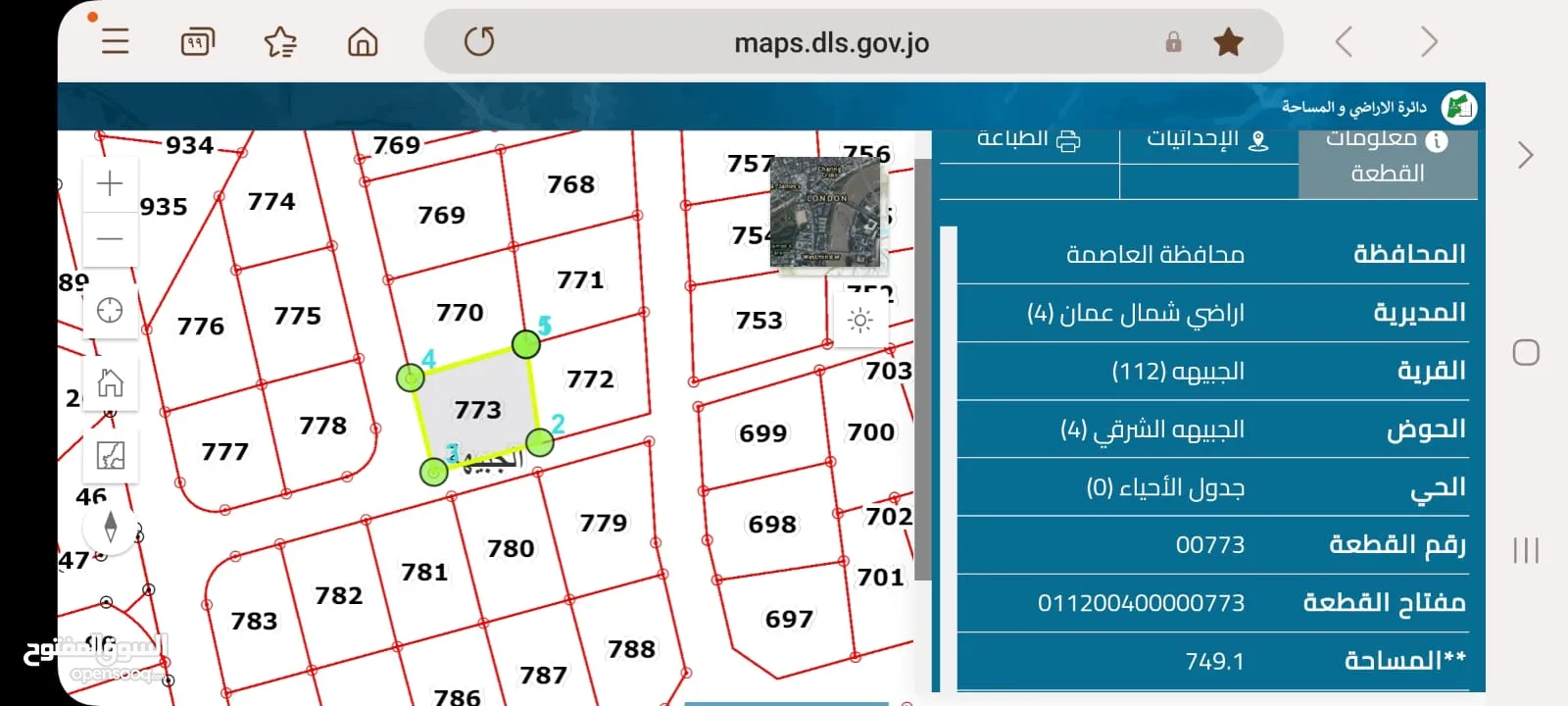Click the اراضي شمال عمان (4) value
Screen dimensions: 1568x706
(x=1136, y=314)
